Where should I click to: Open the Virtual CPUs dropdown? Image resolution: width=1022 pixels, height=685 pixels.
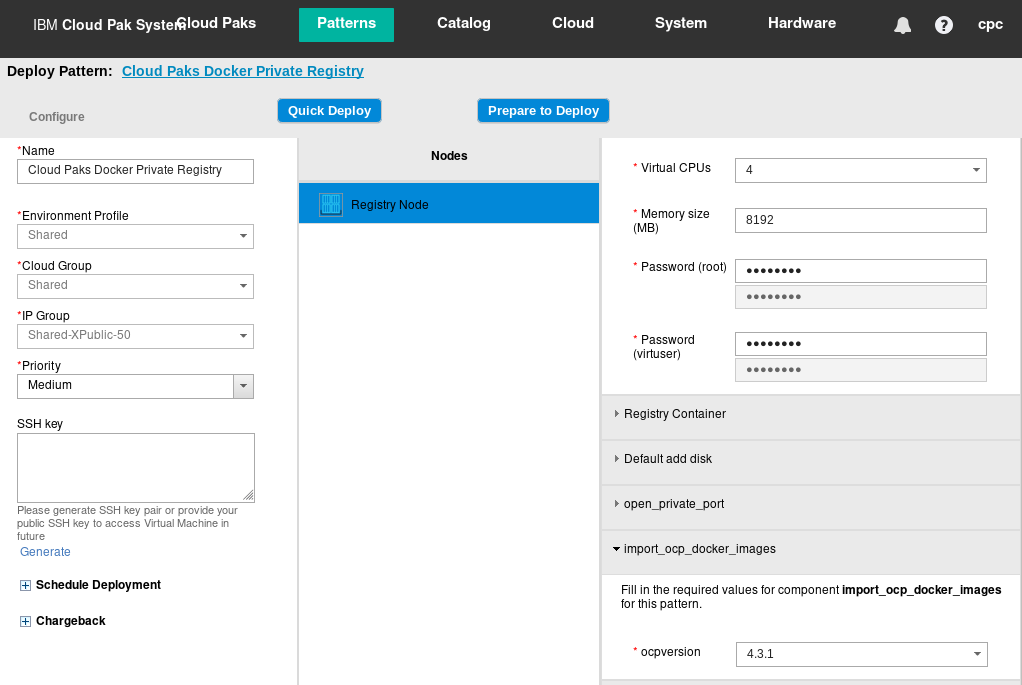[x=860, y=170]
